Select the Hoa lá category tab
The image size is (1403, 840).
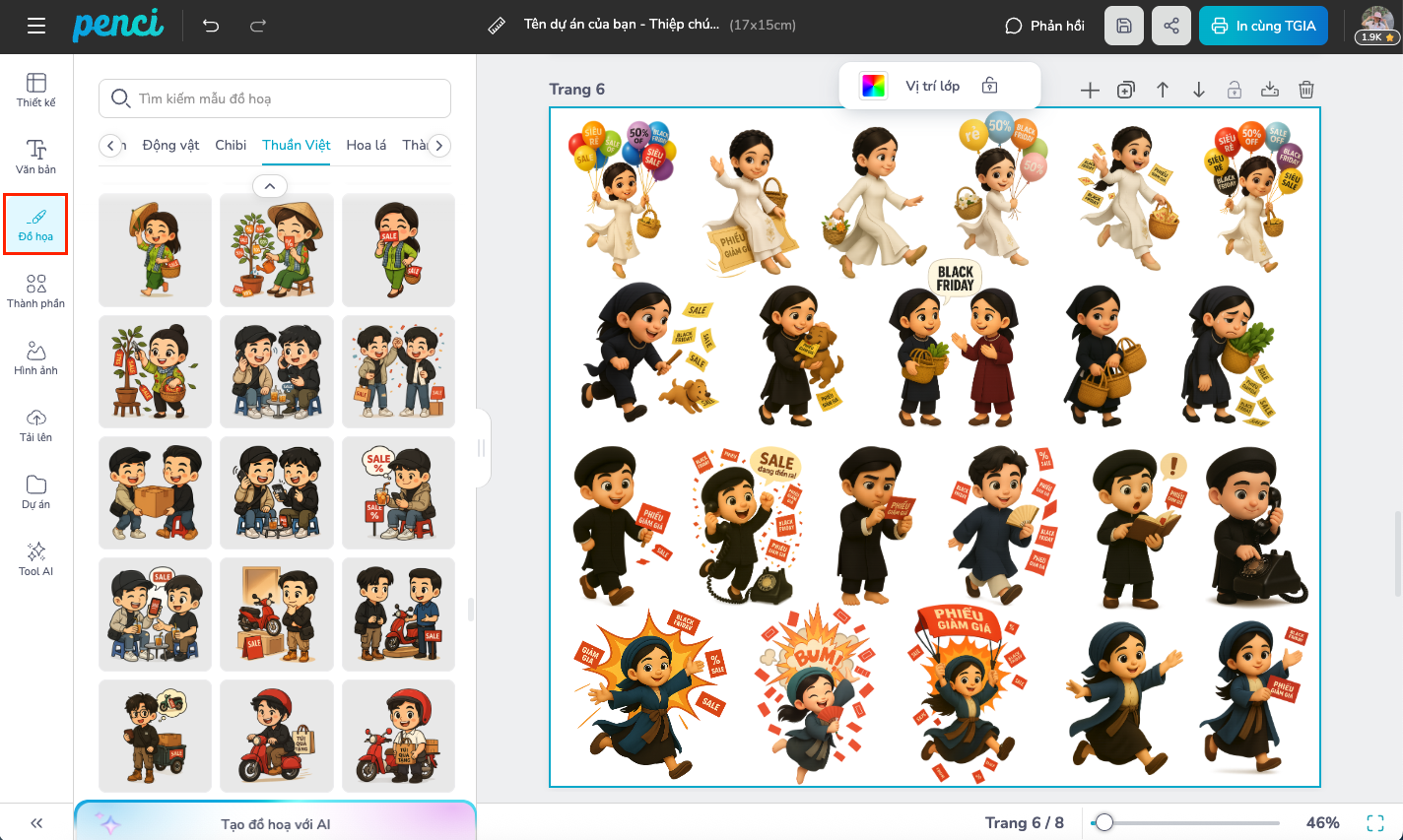[367, 145]
